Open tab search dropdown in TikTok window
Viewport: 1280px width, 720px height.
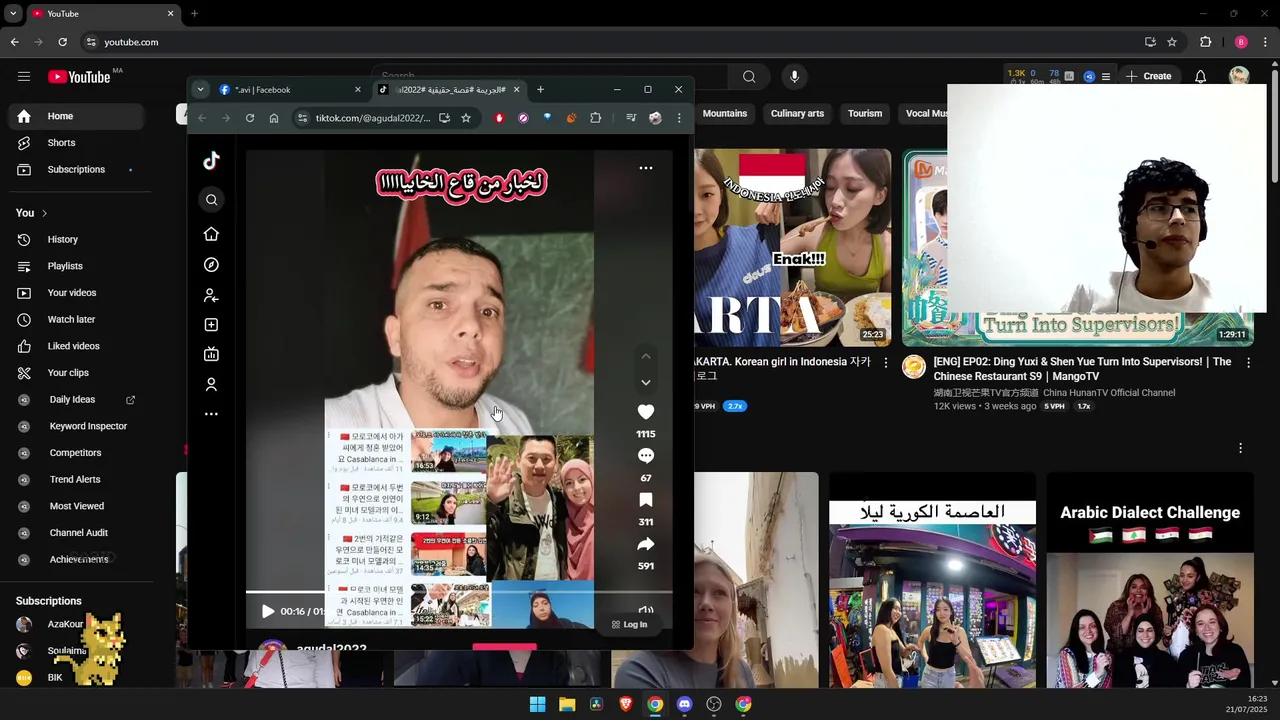200,90
